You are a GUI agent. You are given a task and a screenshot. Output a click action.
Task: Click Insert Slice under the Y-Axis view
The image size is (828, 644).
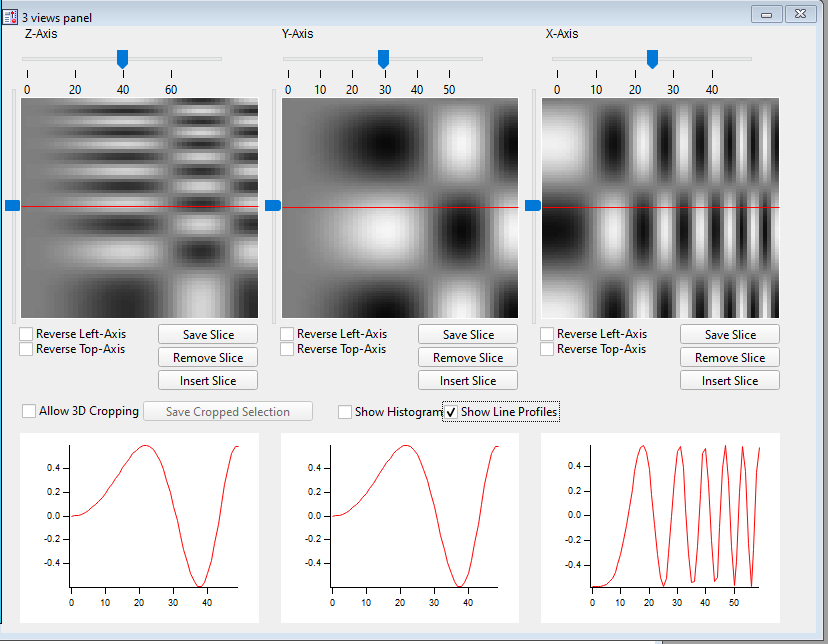tap(467, 380)
